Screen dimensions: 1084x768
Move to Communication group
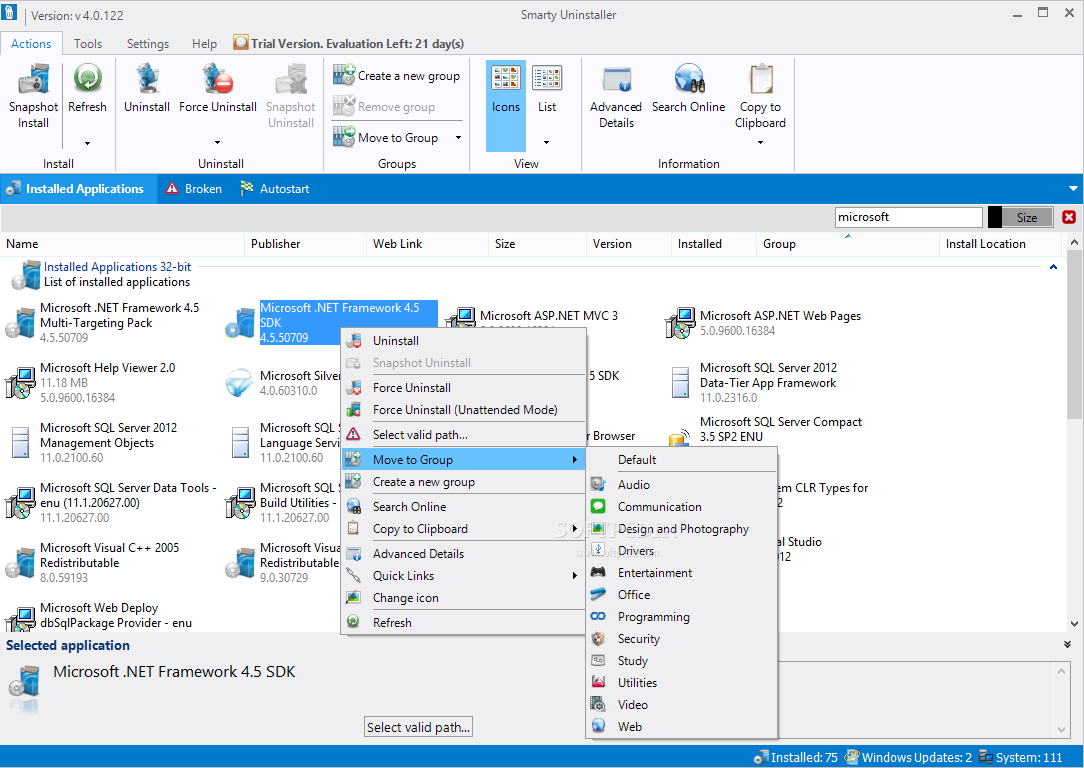pos(682,507)
